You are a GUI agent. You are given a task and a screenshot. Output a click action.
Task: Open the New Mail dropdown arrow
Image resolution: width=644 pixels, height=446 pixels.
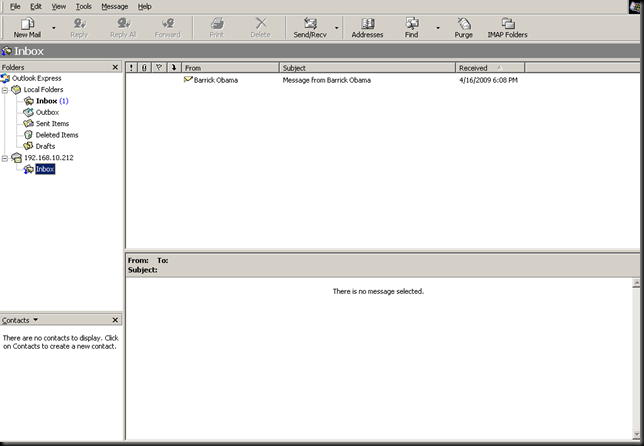tap(54, 28)
